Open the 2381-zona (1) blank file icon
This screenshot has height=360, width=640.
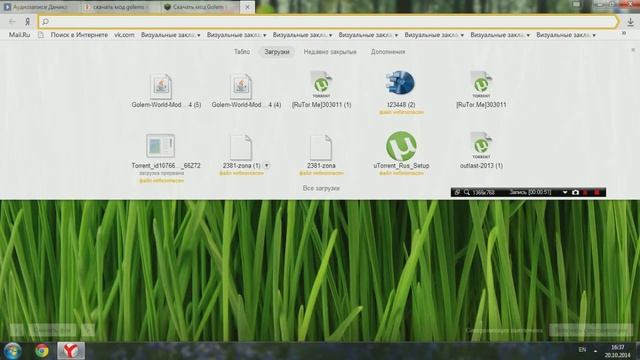[240, 147]
